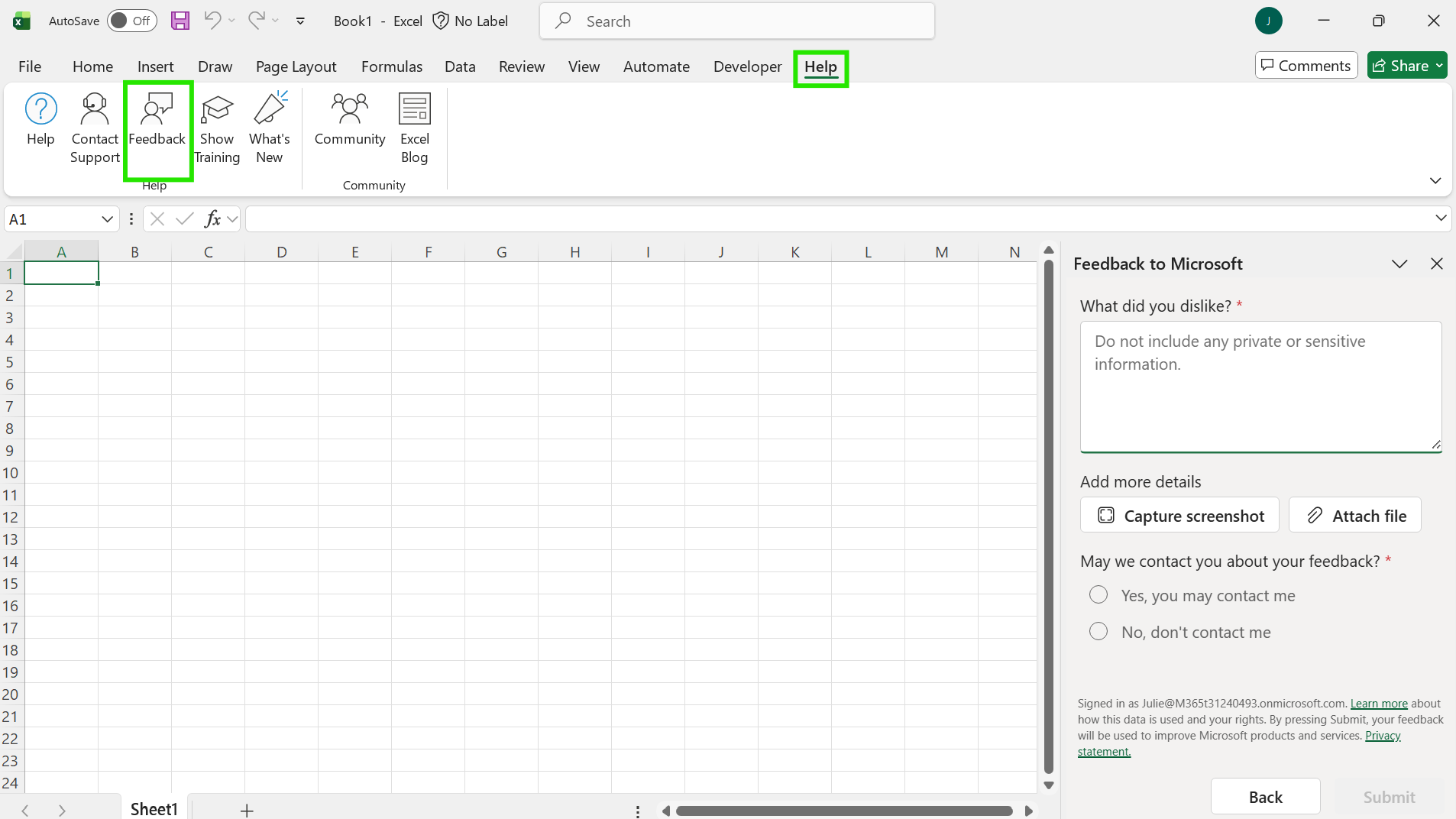Screen dimensions: 1456x819
Task: Click the Feedback ribbon button
Action: tap(157, 128)
